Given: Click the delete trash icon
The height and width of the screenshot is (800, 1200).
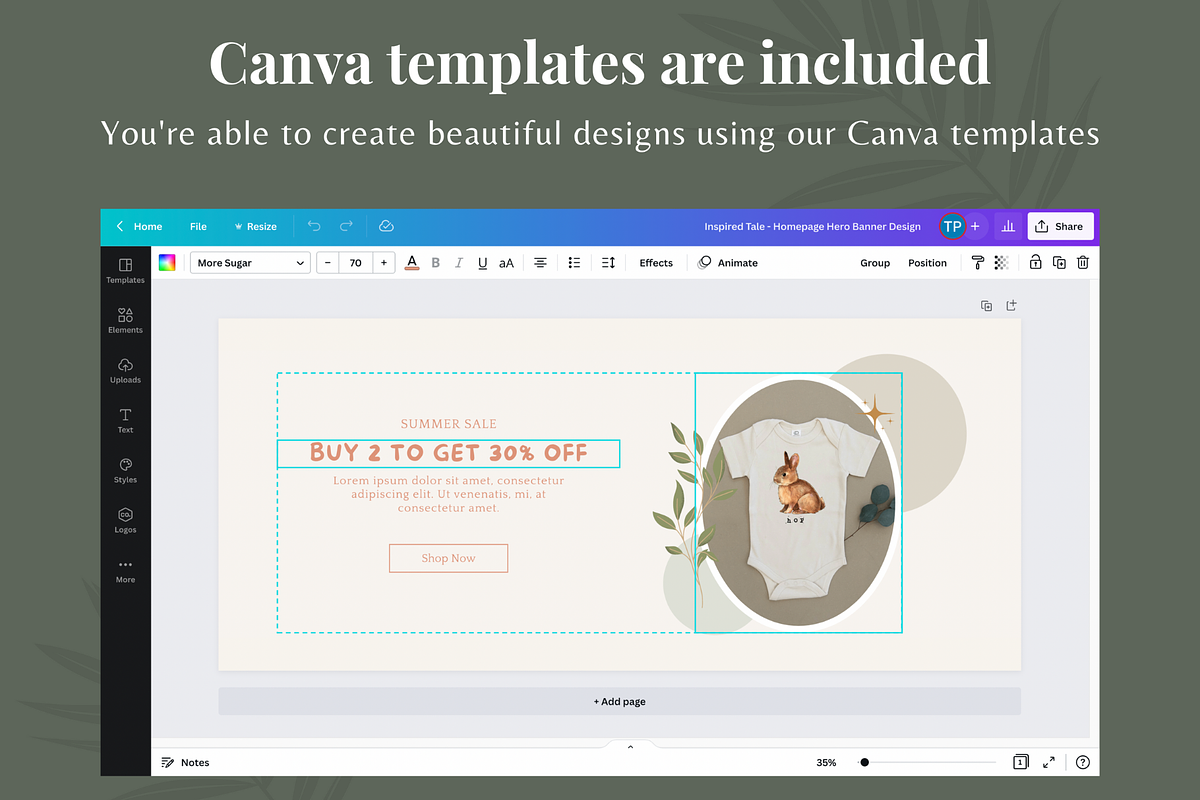Looking at the screenshot, I should point(1082,263).
